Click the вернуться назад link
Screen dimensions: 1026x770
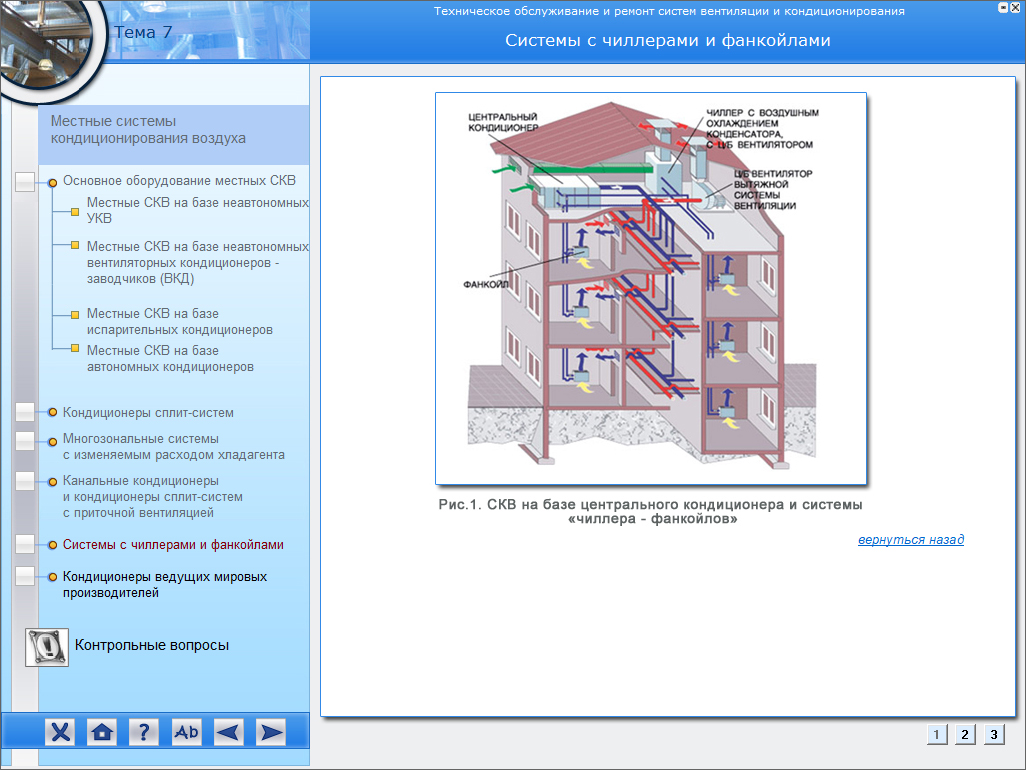(910, 540)
